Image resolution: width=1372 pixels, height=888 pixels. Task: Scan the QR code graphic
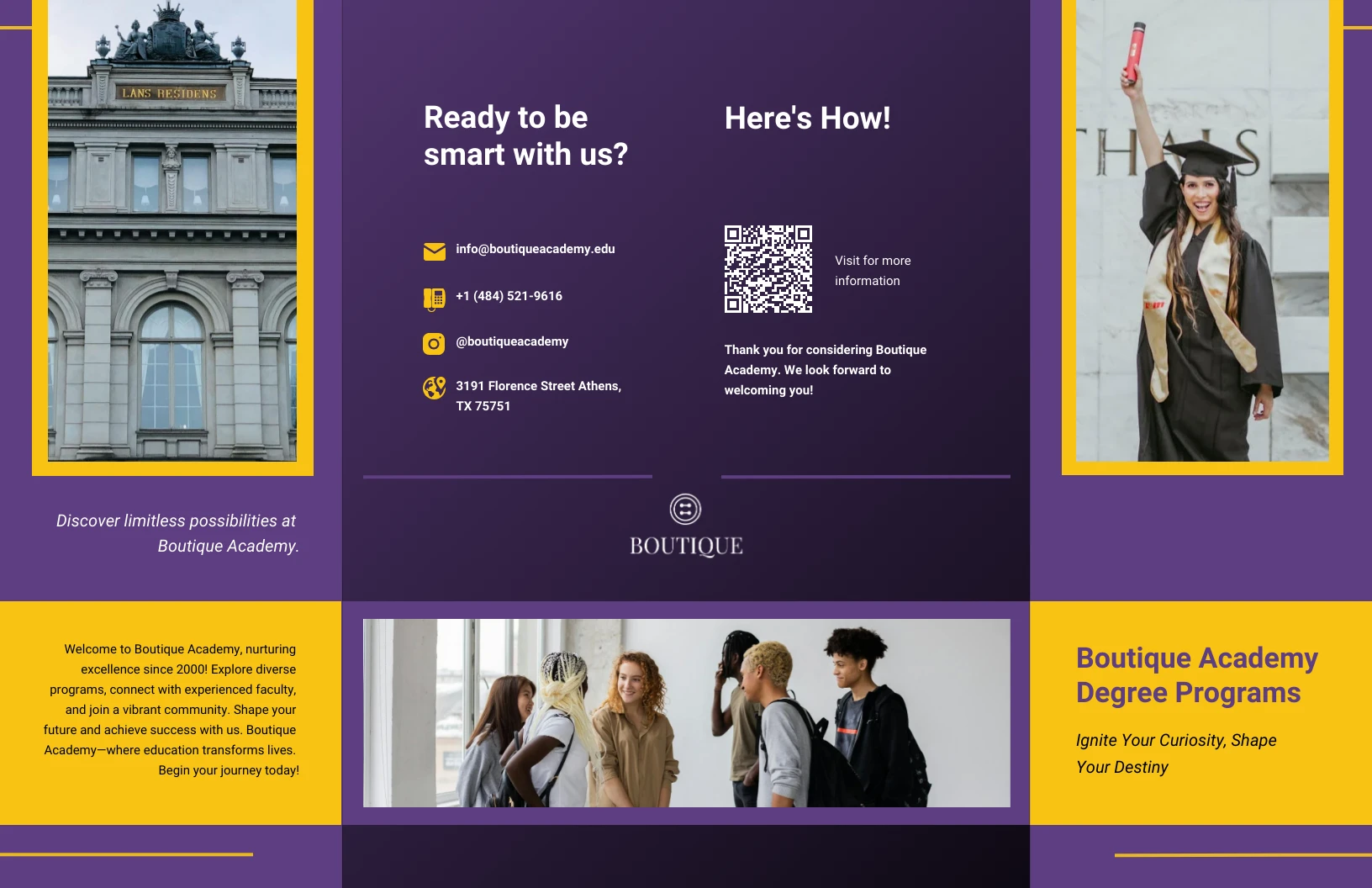point(768,269)
